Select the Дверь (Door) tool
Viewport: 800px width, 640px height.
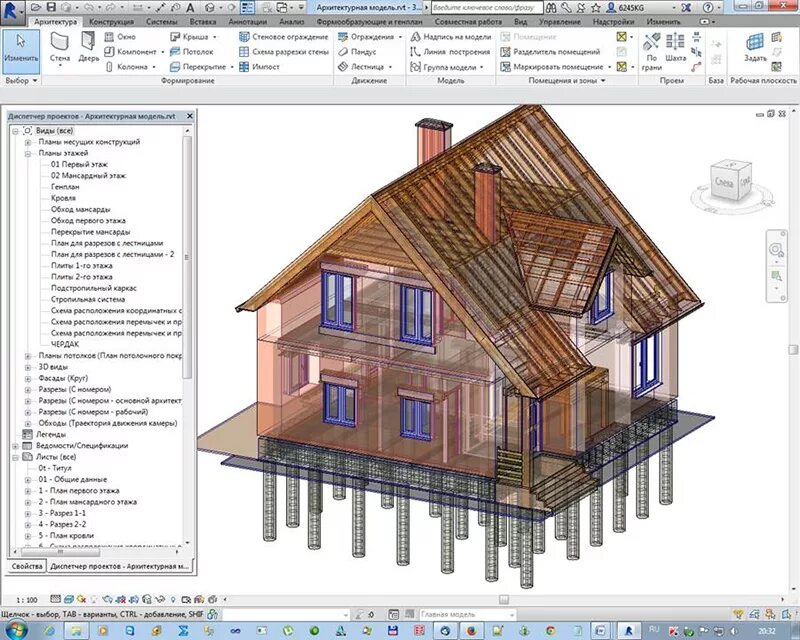88,47
